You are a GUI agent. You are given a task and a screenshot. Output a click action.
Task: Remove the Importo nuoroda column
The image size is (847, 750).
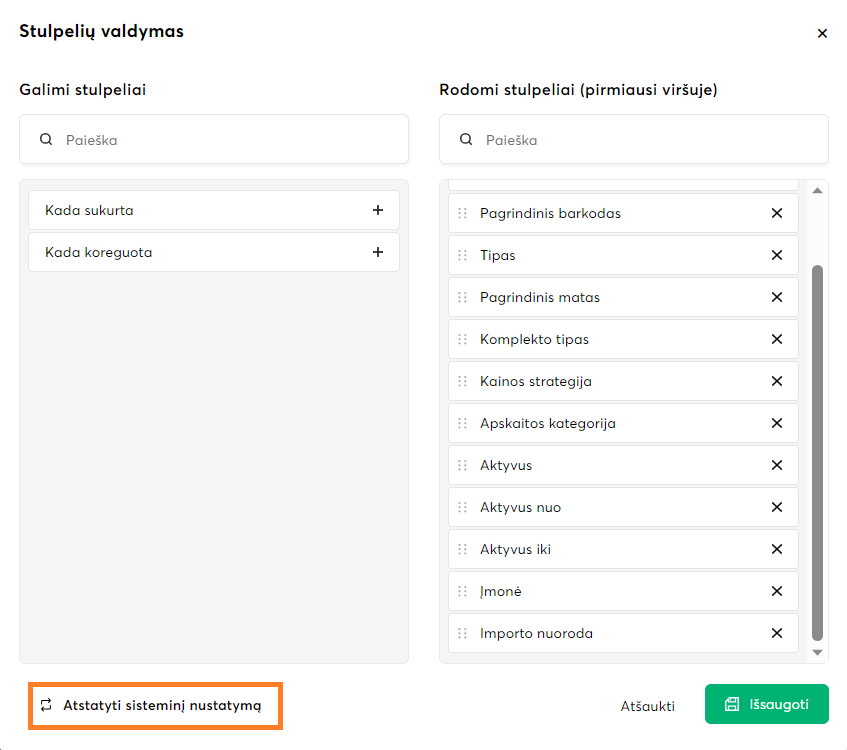(776, 633)
